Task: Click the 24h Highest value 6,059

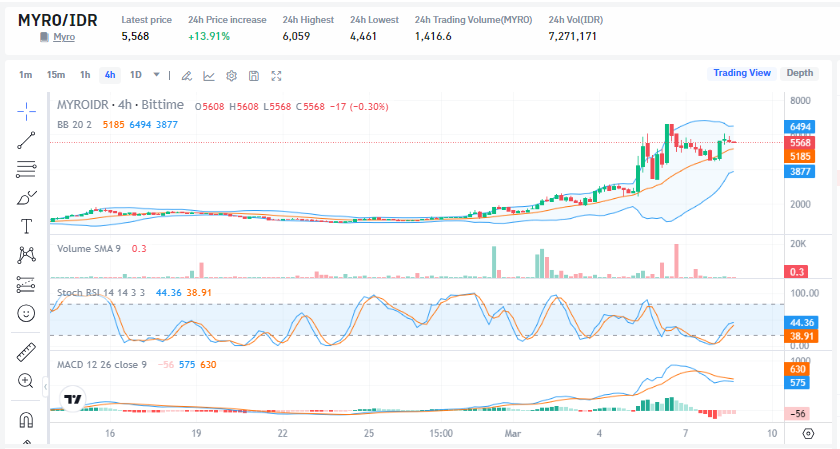Action: [296, 36]
